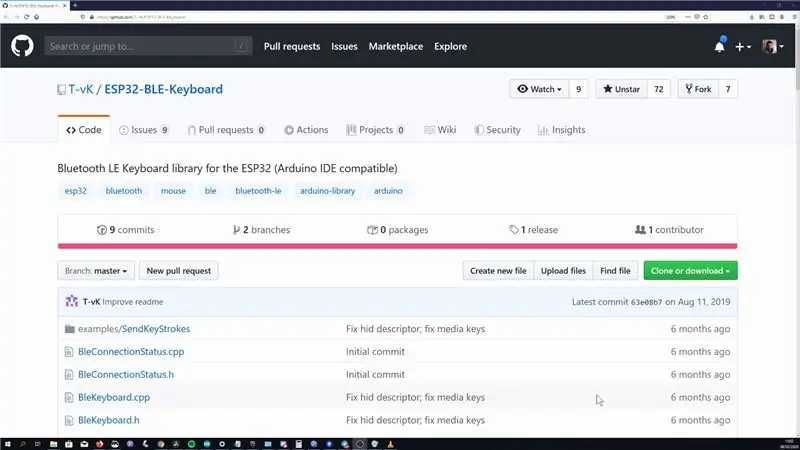Open the examples/SendKeyStrokes folder

pos(134,329)
